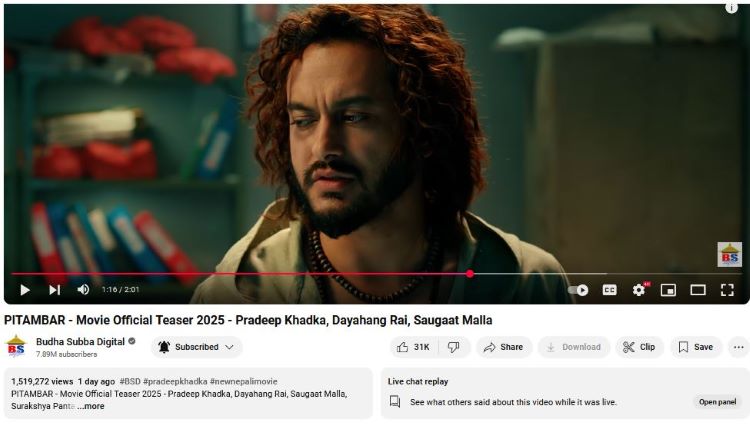Open the live chat replay panel
This screenshot has height=433, width=750.
[x=717, y=402]
